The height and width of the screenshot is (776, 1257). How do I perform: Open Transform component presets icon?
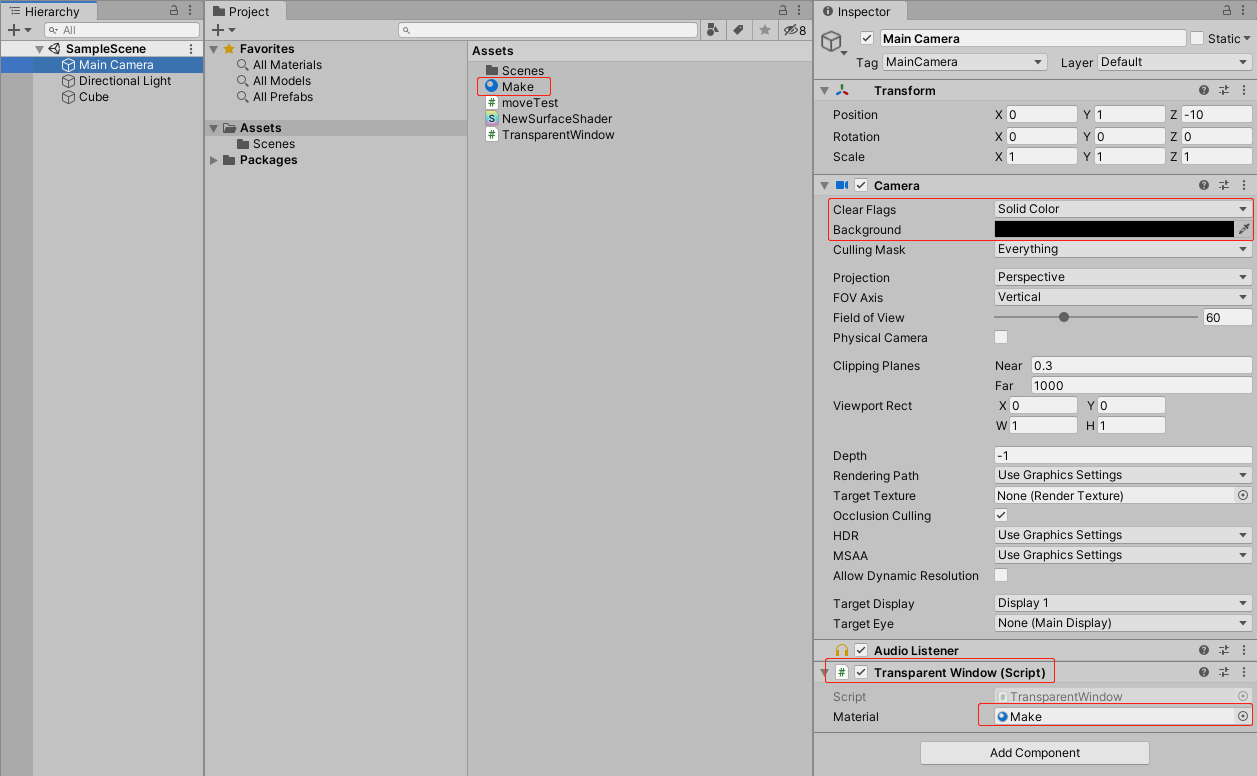[x=1224, y=90]
